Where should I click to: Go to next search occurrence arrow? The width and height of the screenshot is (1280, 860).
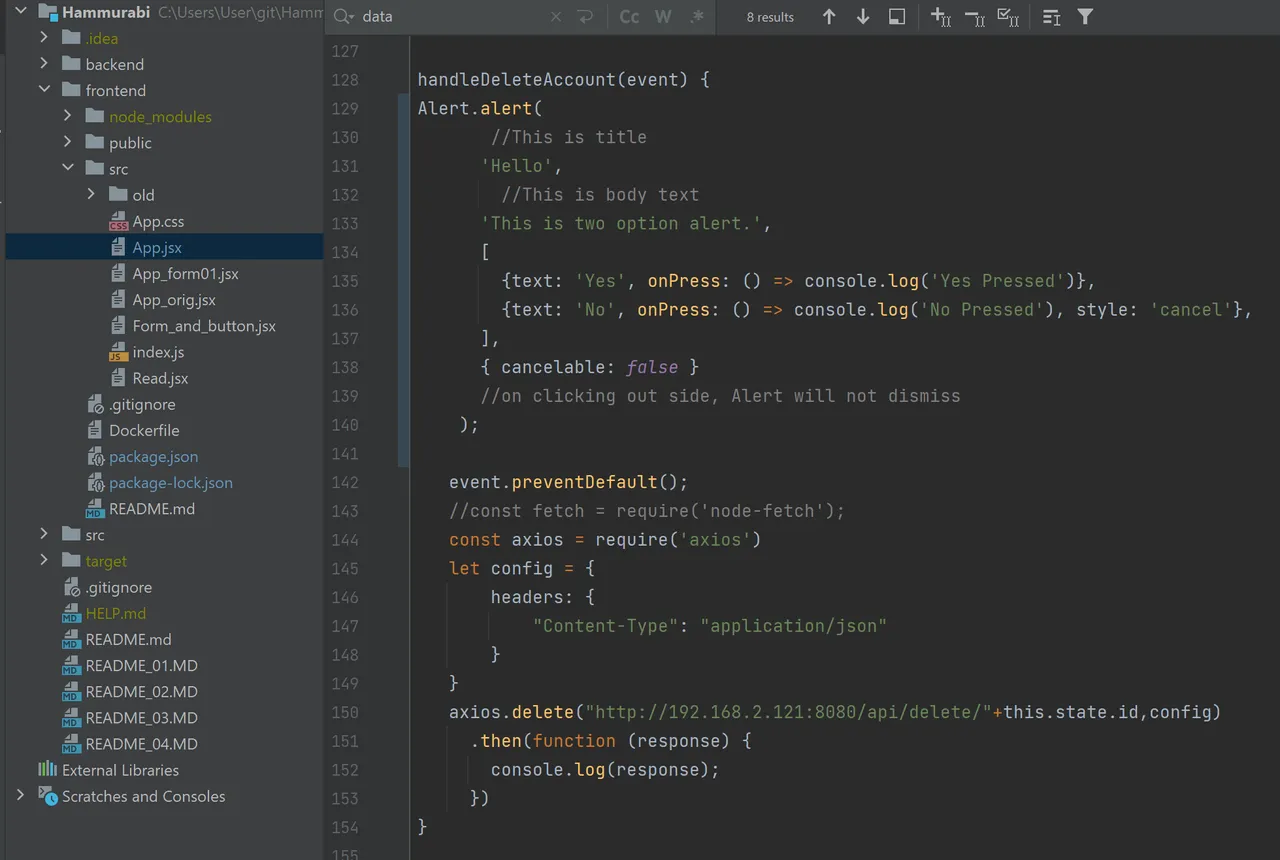click(x=863, y=17)
